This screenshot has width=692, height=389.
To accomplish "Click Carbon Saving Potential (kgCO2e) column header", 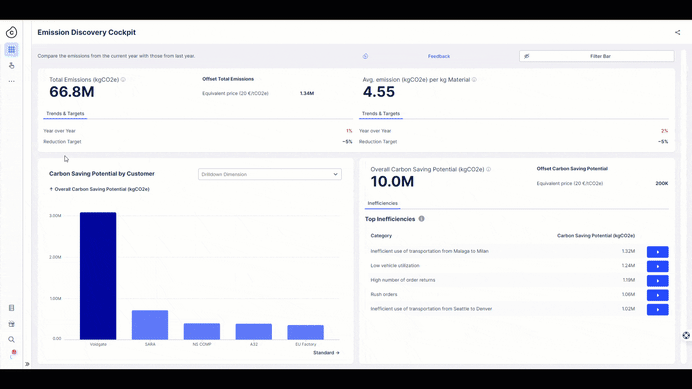I will point(596,236).
